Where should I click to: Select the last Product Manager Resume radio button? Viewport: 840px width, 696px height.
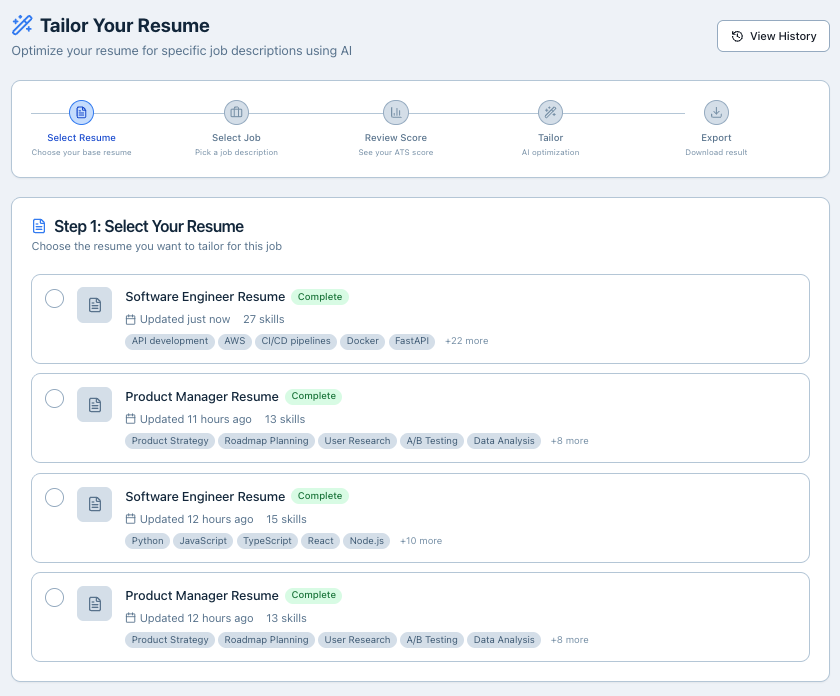click(55, 598)
